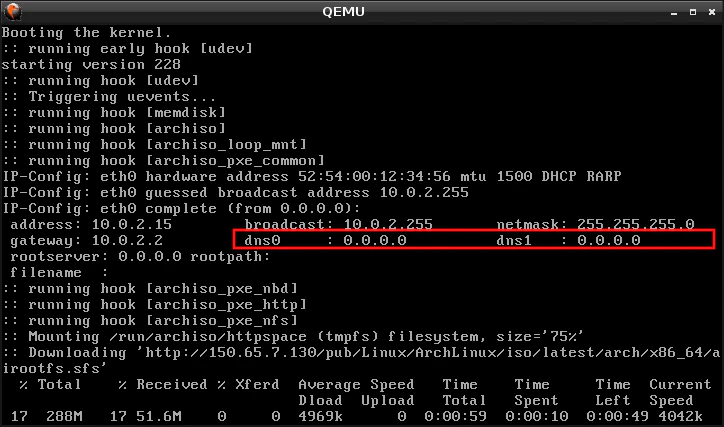This screenshot has height=427, width=724.
Task: Maximize the QEMU window
Action: pos(693,12)
